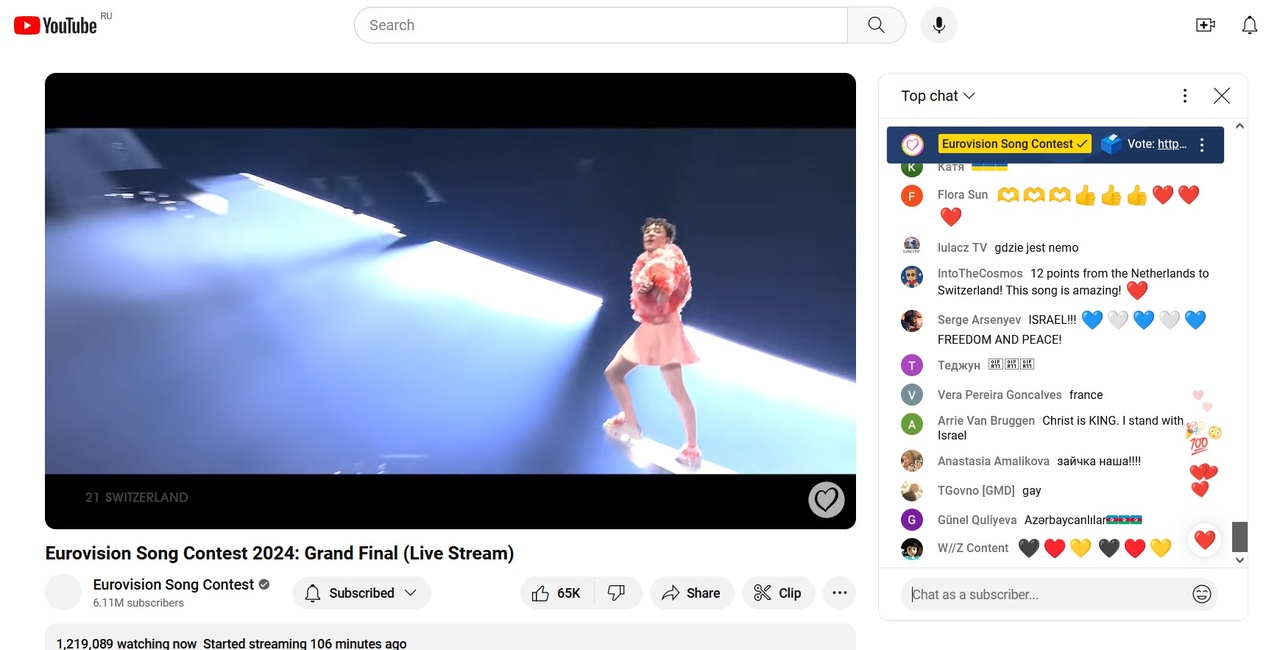Like the video with 65K likes

pyautogui.click(x=557, y=593)
